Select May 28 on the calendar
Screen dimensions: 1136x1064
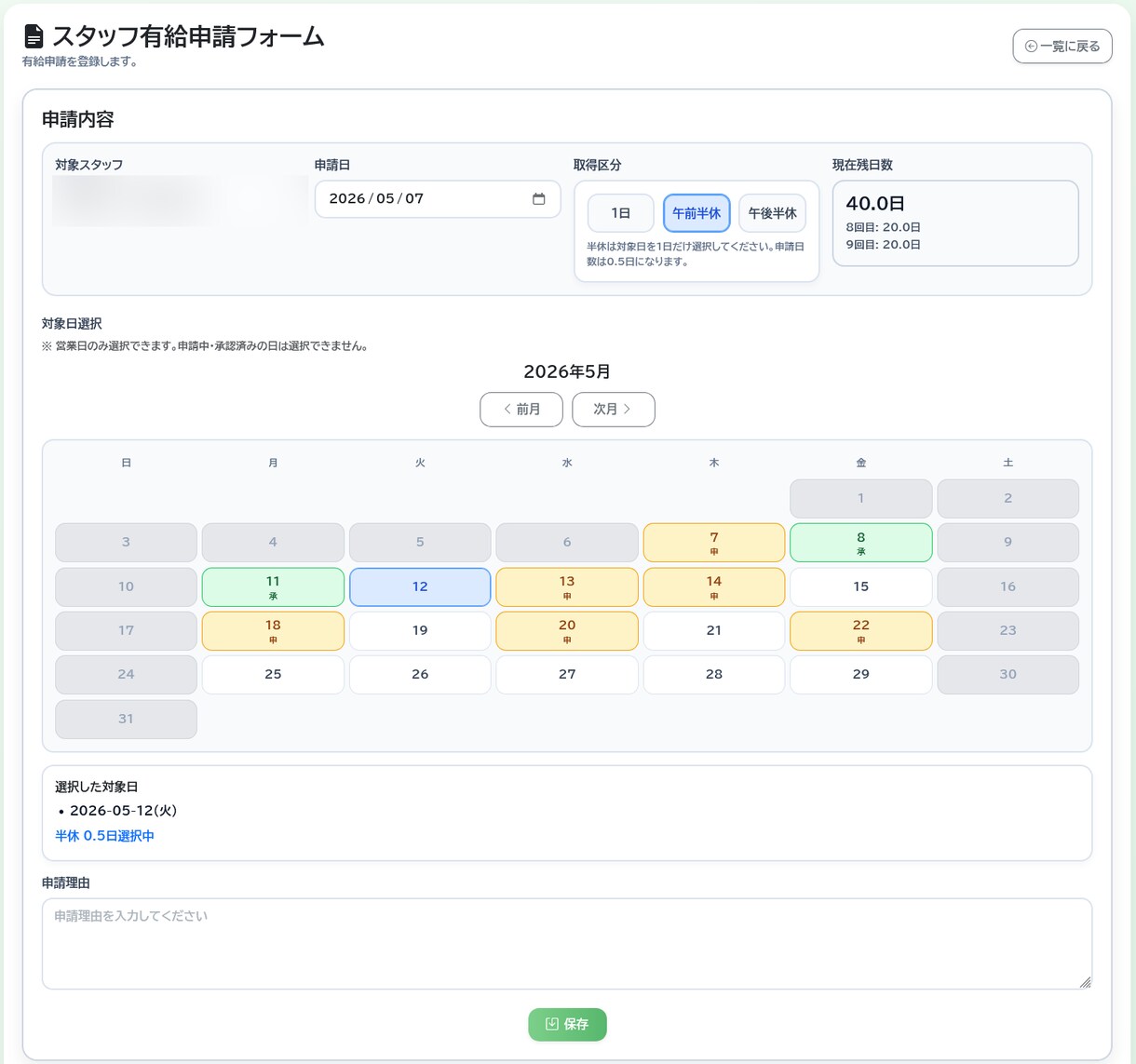click(714, 674)
